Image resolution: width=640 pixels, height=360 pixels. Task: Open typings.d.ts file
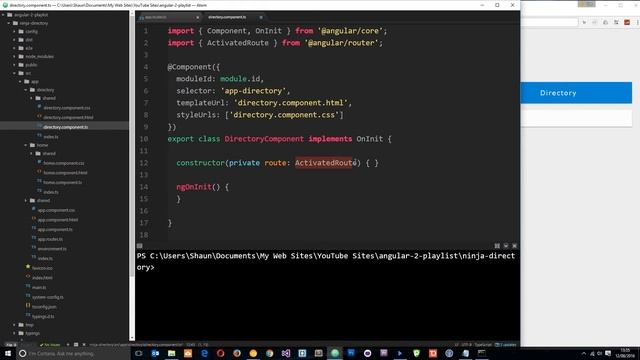pyautogui.click(x=43, y=316)
